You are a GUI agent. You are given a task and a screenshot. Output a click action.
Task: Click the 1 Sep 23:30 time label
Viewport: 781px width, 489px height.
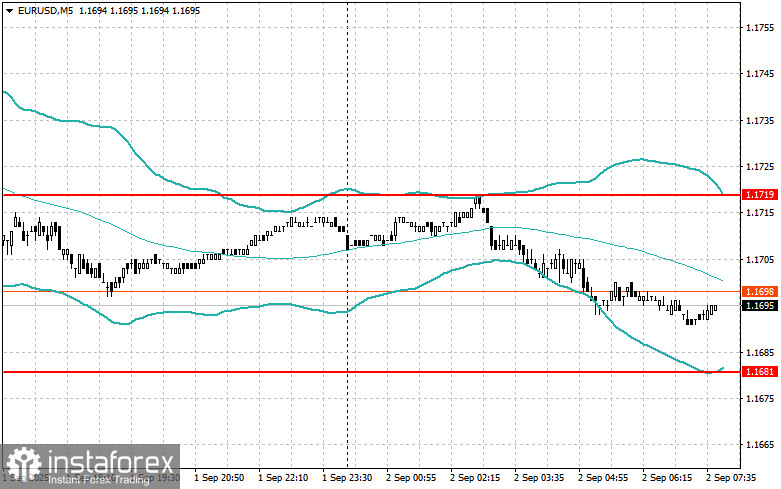tap(347, 478)
